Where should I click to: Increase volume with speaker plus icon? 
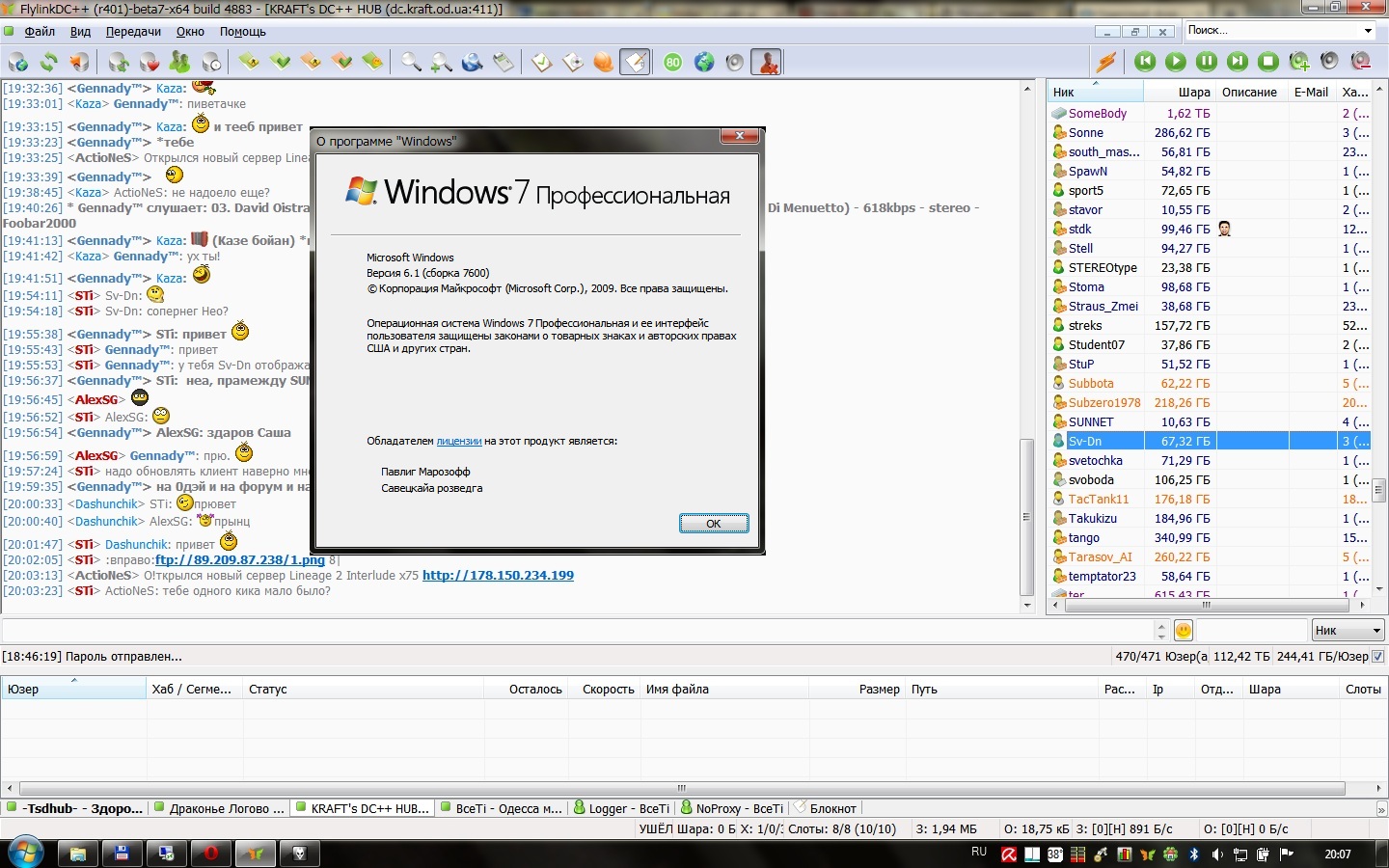click(1299, 62)
